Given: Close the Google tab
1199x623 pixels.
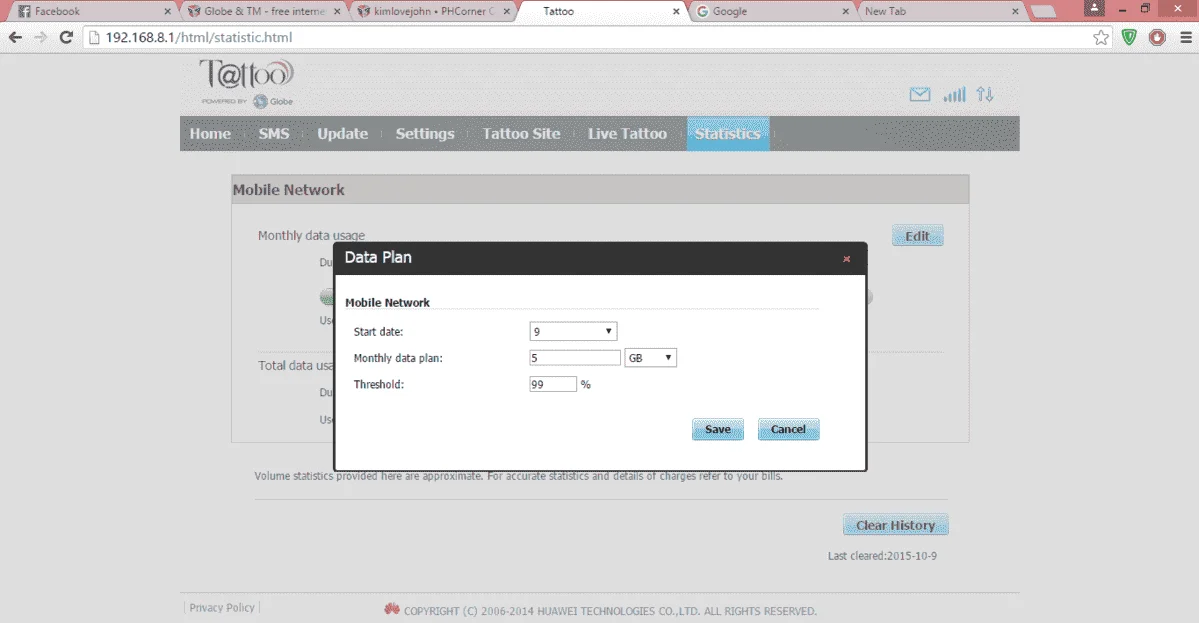Looking at the screenshot, I should pos(845,11).
